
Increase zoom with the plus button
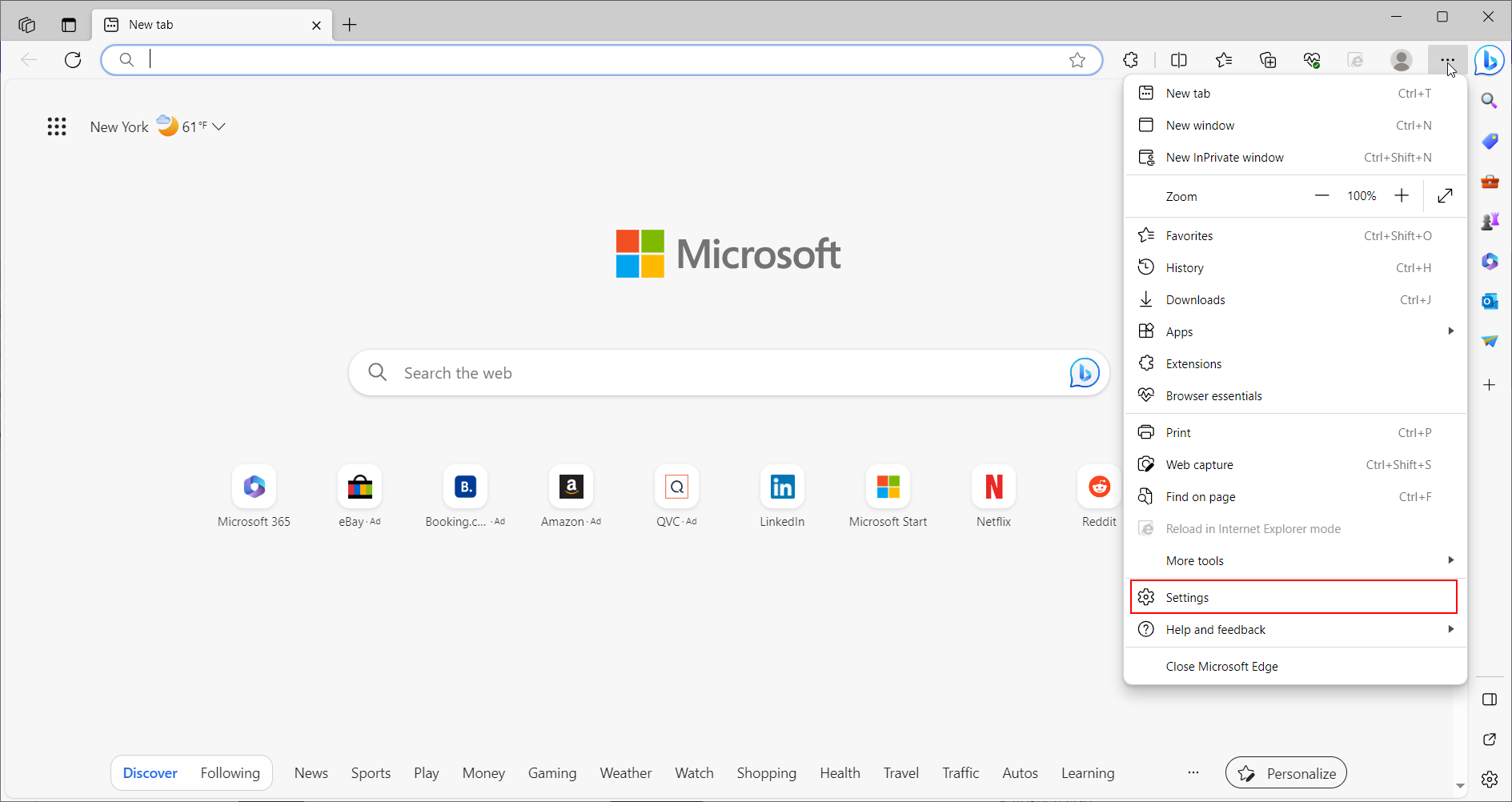(x=1402, y=196)
